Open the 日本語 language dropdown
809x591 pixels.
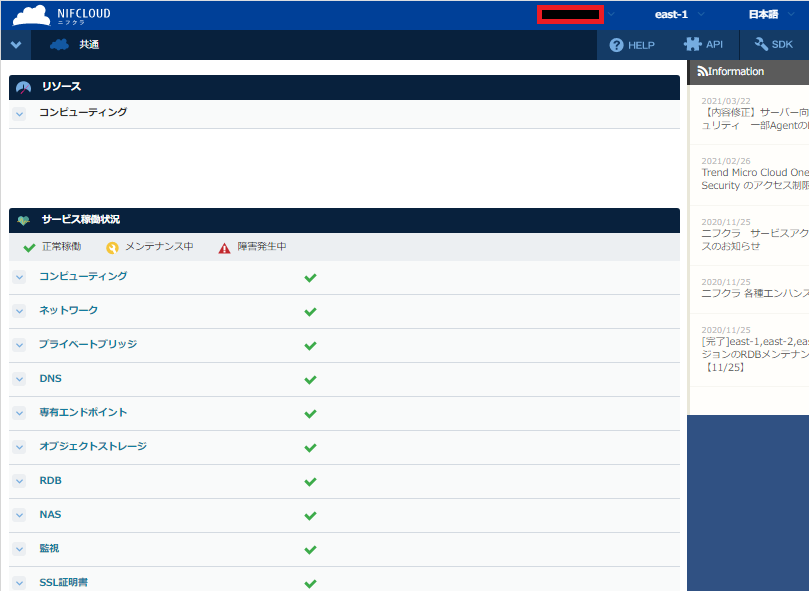pos(770,15)
